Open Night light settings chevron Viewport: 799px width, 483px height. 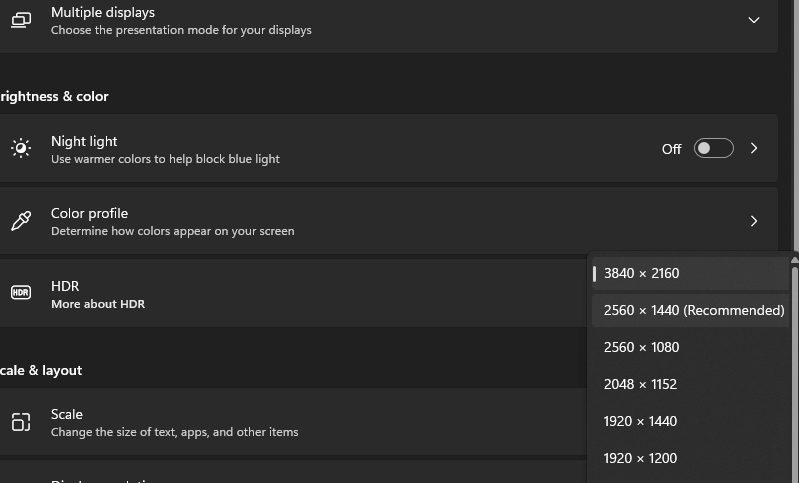point(754,149)
